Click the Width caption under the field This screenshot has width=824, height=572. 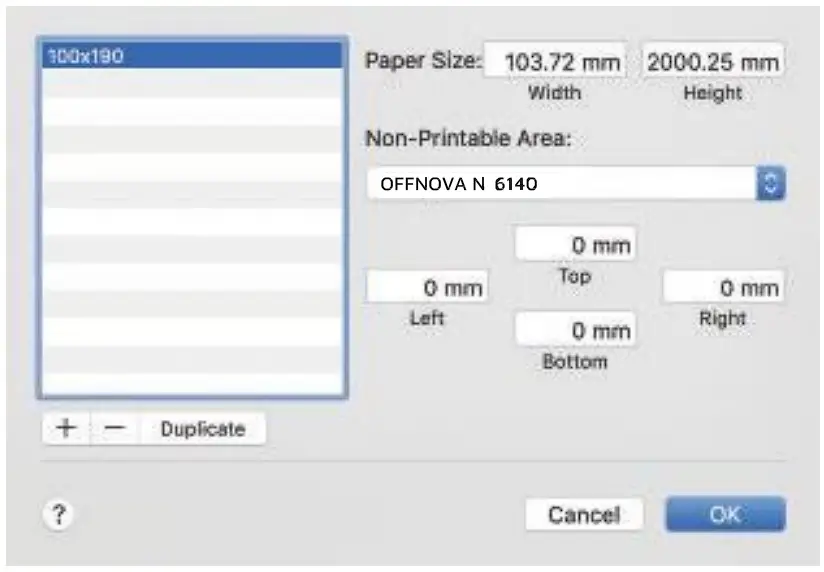point(555,93)
